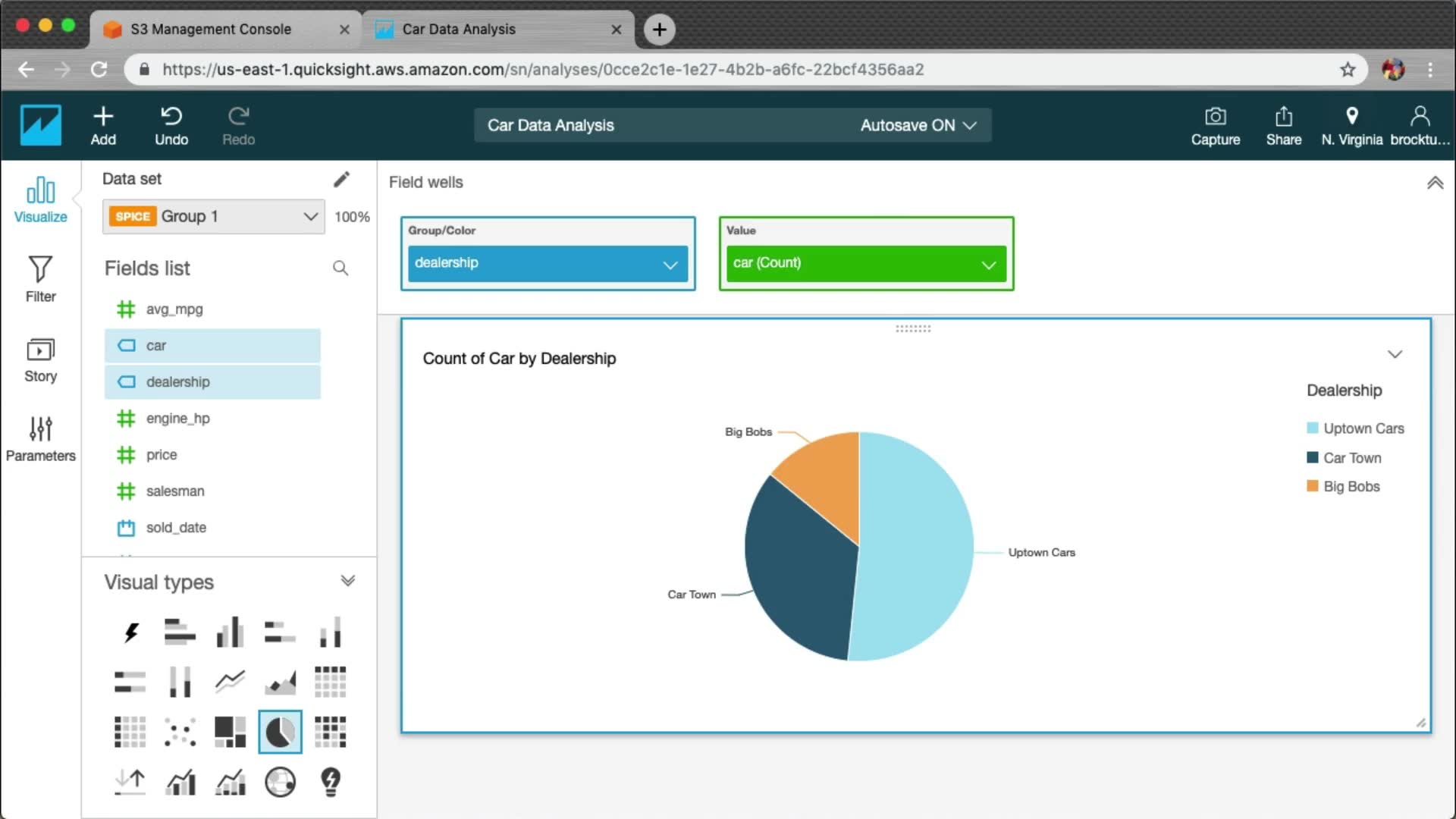Pick the line chart visual type
The width and height of the screenshot is (1456, 819).
pos(230,681)
